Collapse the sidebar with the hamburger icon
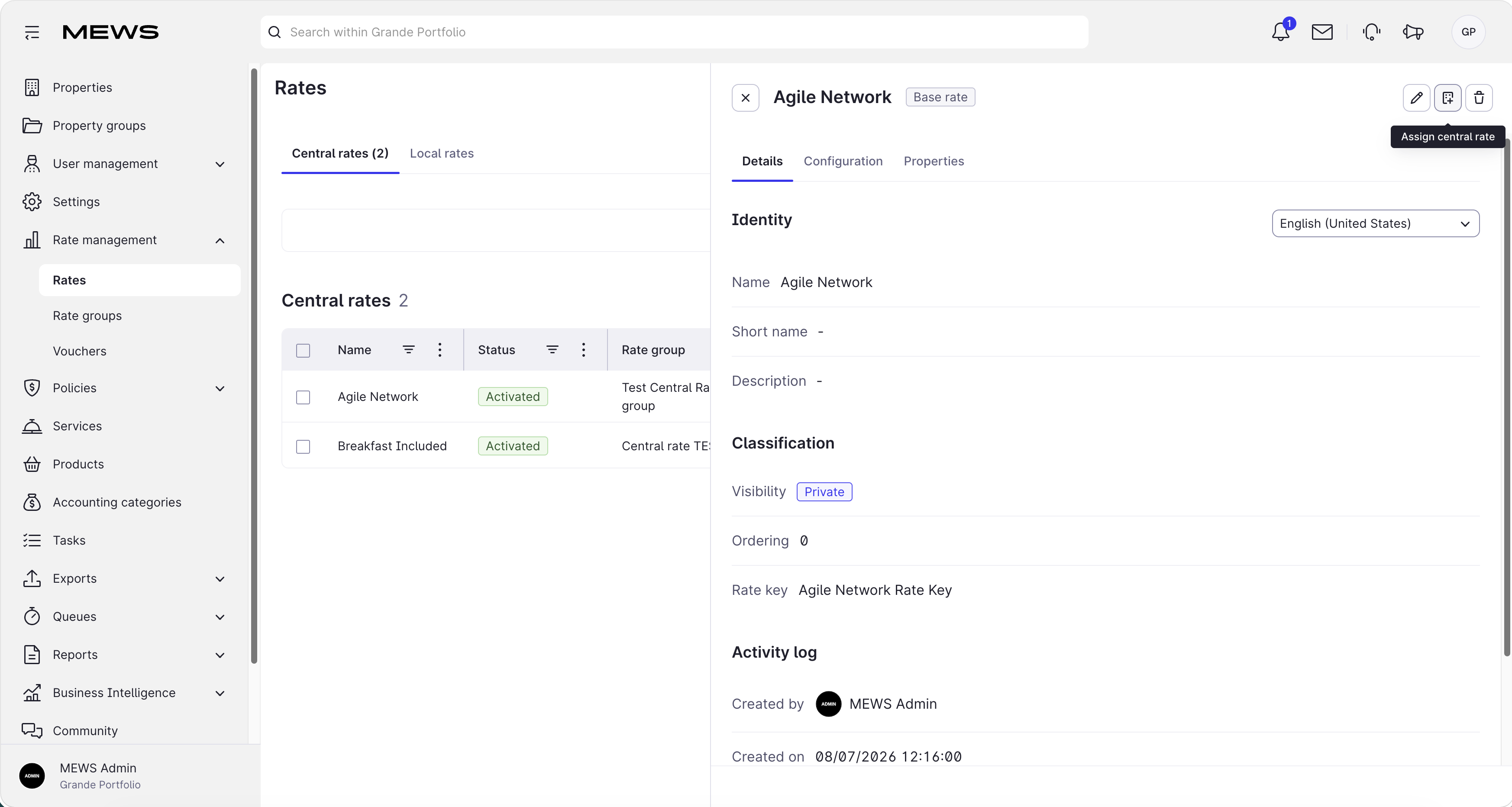 [x=32, y=32]
